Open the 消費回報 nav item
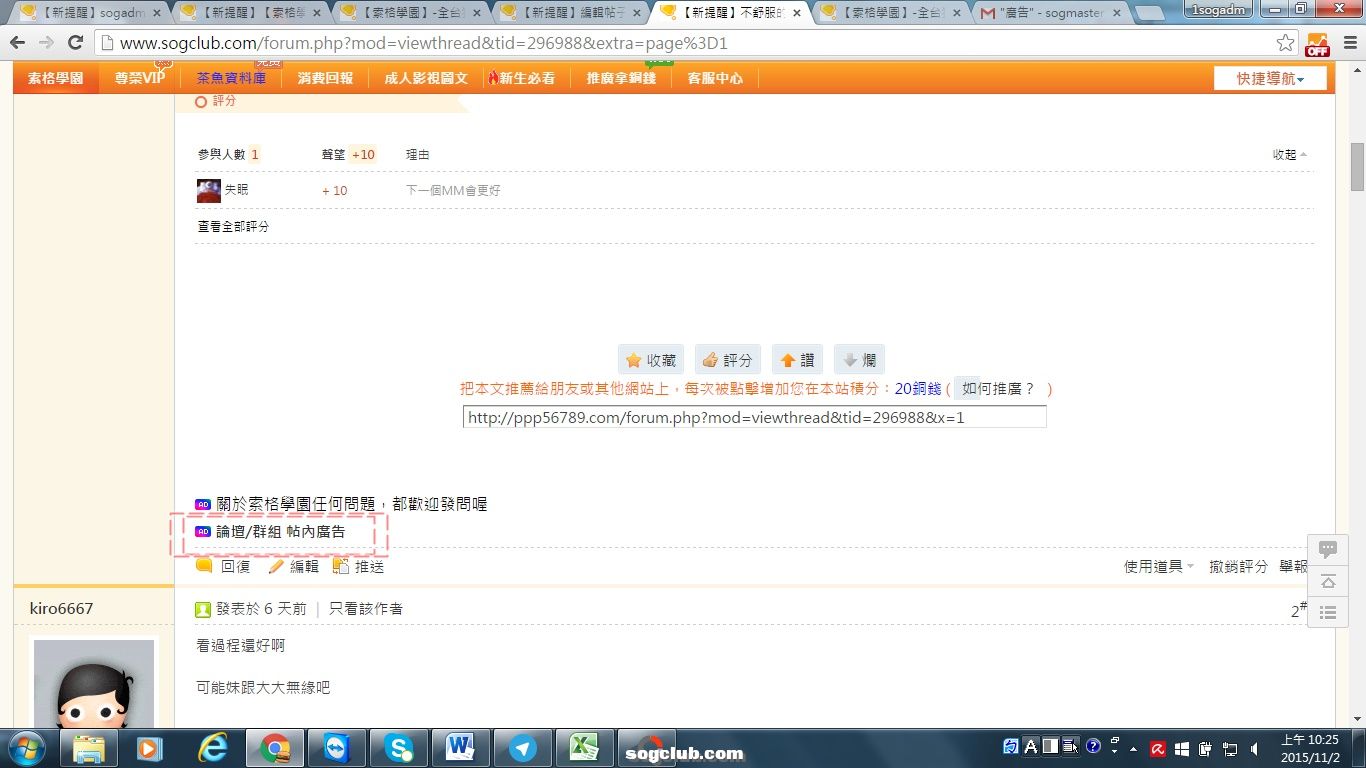The image size is (1366, 768). [325, 78]
